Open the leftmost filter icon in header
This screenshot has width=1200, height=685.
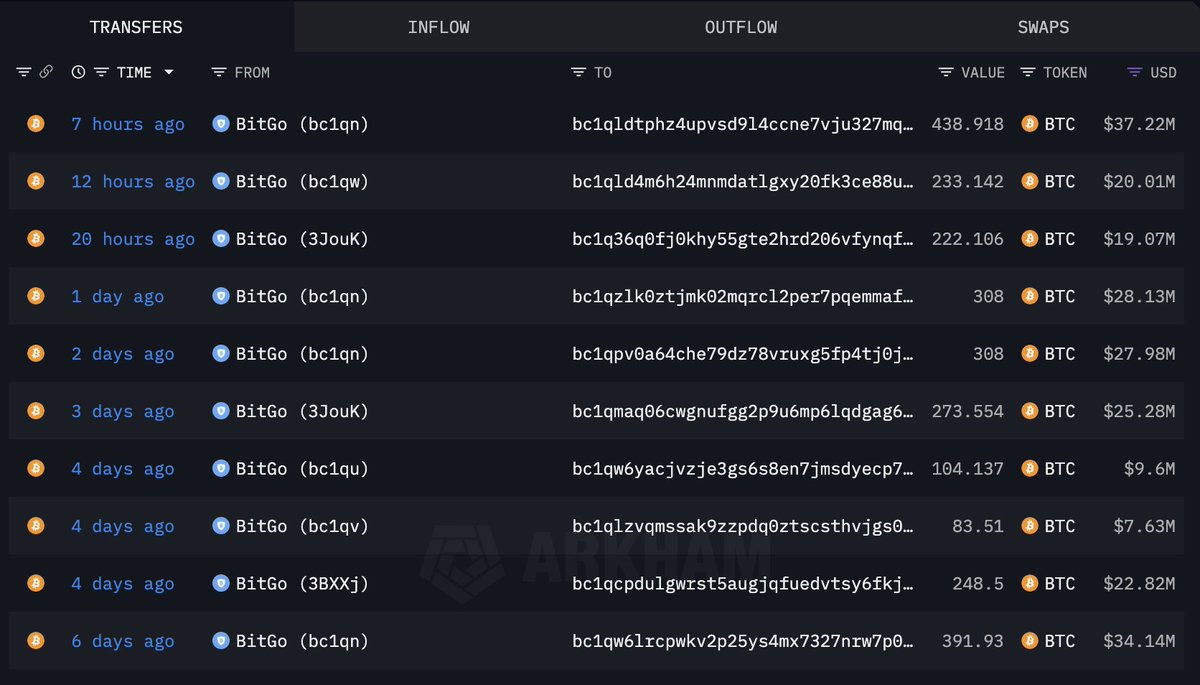pyautogui.click(x=24, y=72)
